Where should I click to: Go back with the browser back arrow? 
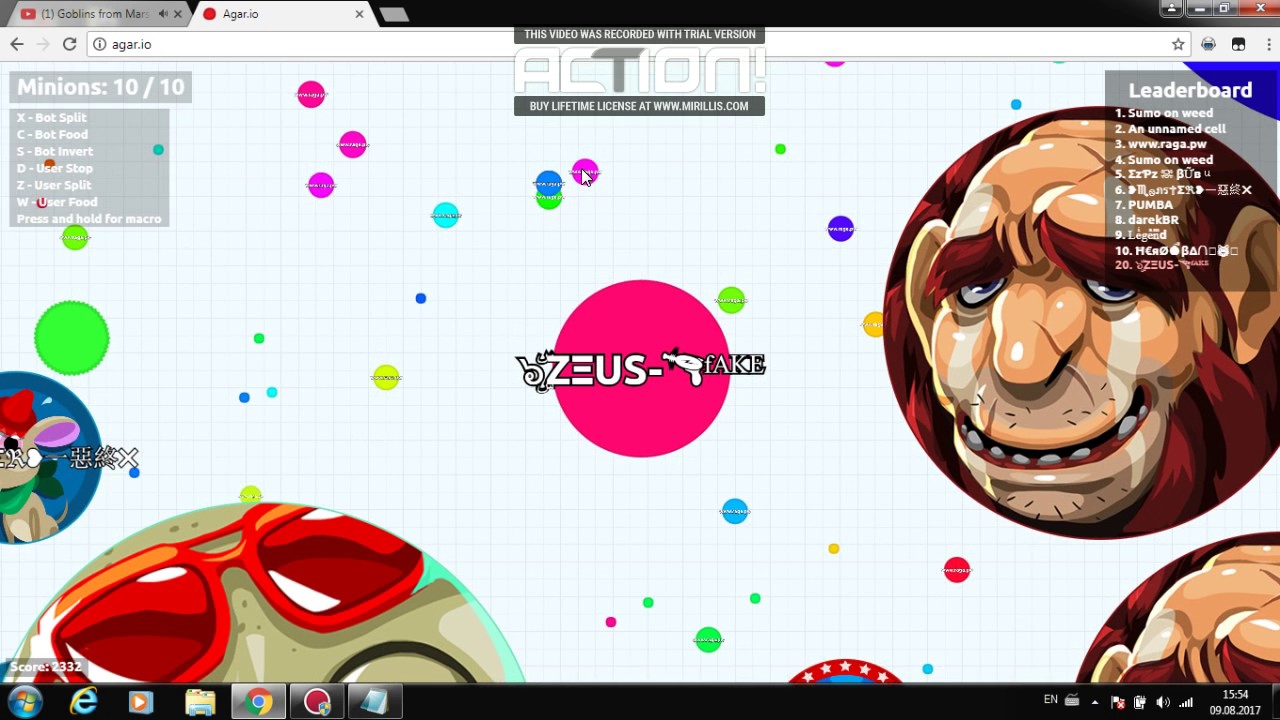coord(17,44)
